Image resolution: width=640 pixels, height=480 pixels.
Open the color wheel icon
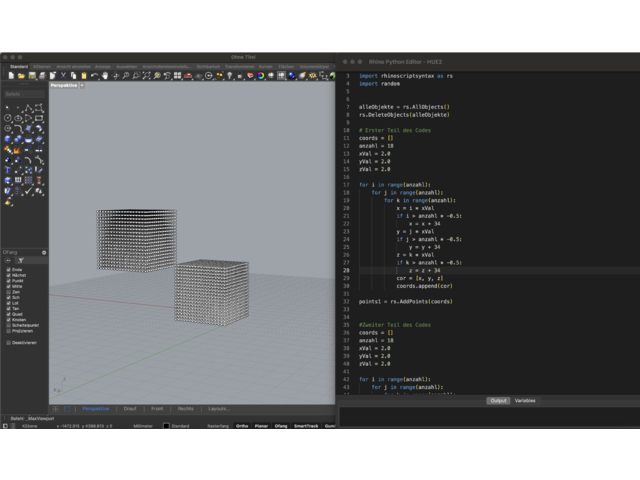tap(261, 76)
